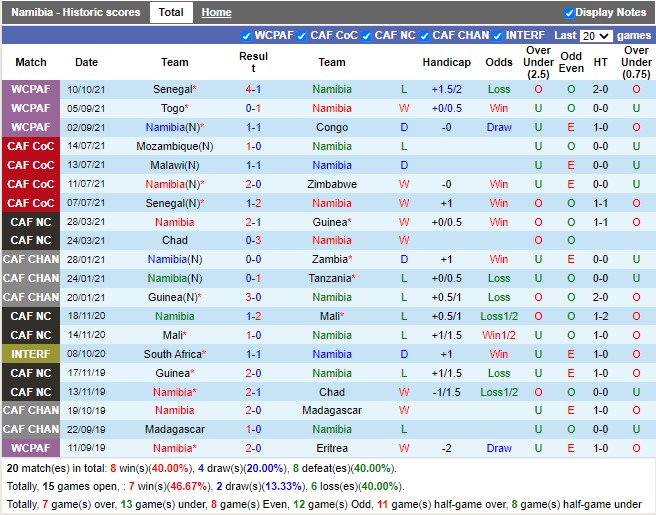This screenshot has width=656, height=515.
Task: Open South Africa team page link
Action: click(x=173, y=354)
